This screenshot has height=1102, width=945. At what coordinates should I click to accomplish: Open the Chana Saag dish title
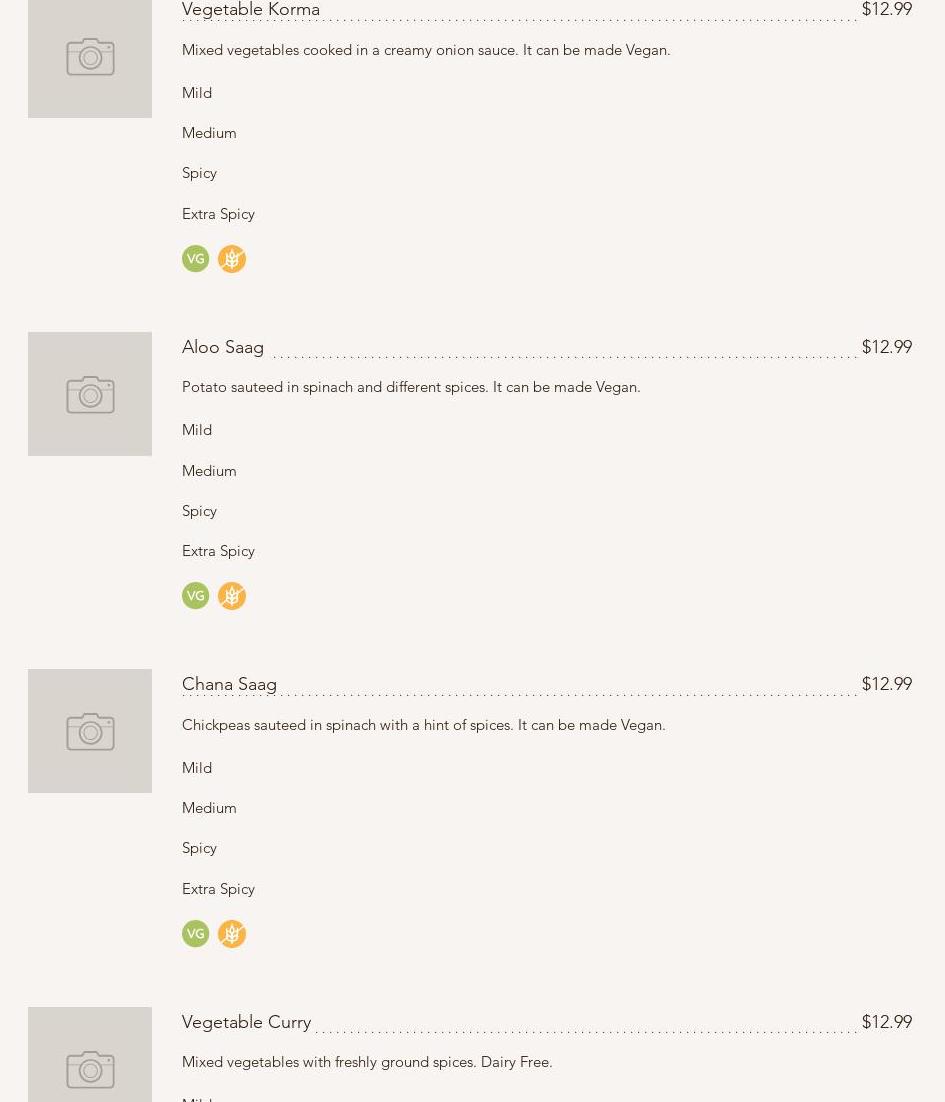tap(229, 684)
